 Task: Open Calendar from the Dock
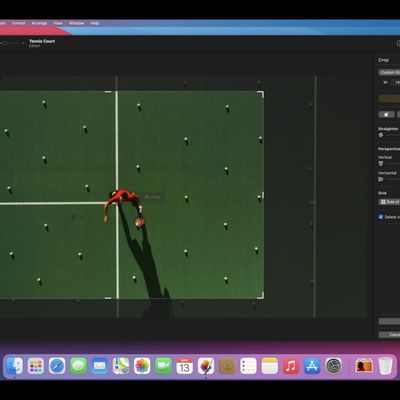click(185, 366)
